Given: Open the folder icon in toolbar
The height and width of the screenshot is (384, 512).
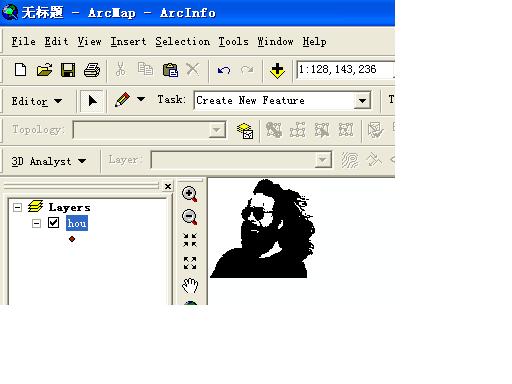Looking at the screenshot, I should click(44, 70).
